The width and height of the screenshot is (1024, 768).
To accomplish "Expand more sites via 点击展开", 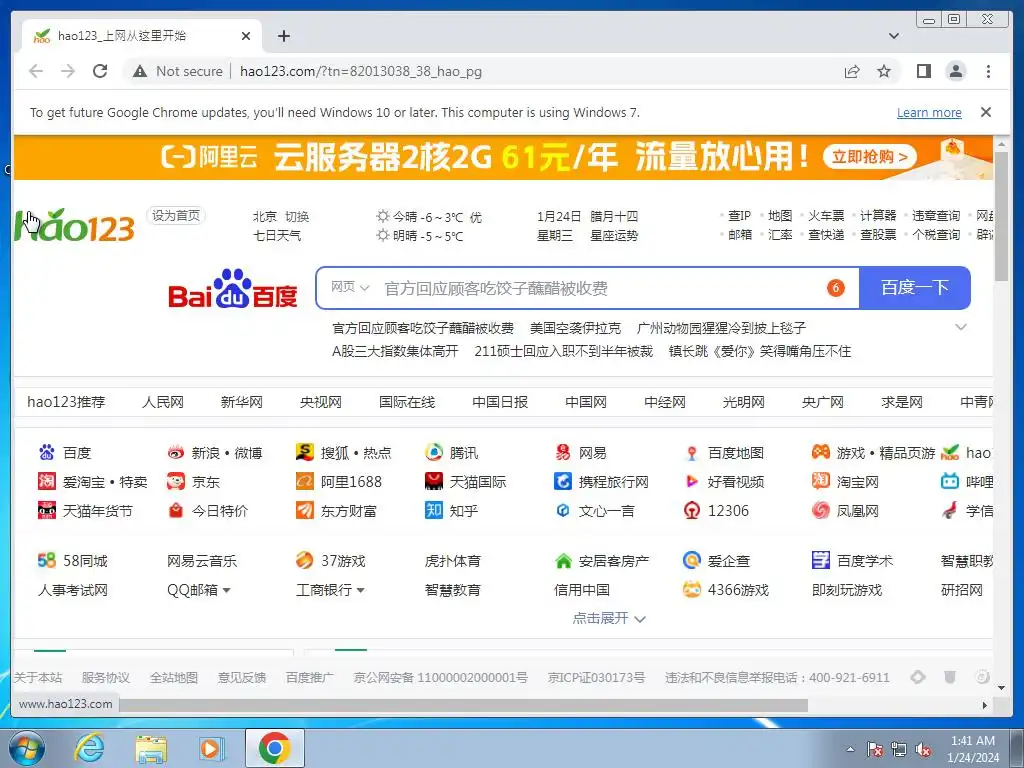I will pos(609,618).
